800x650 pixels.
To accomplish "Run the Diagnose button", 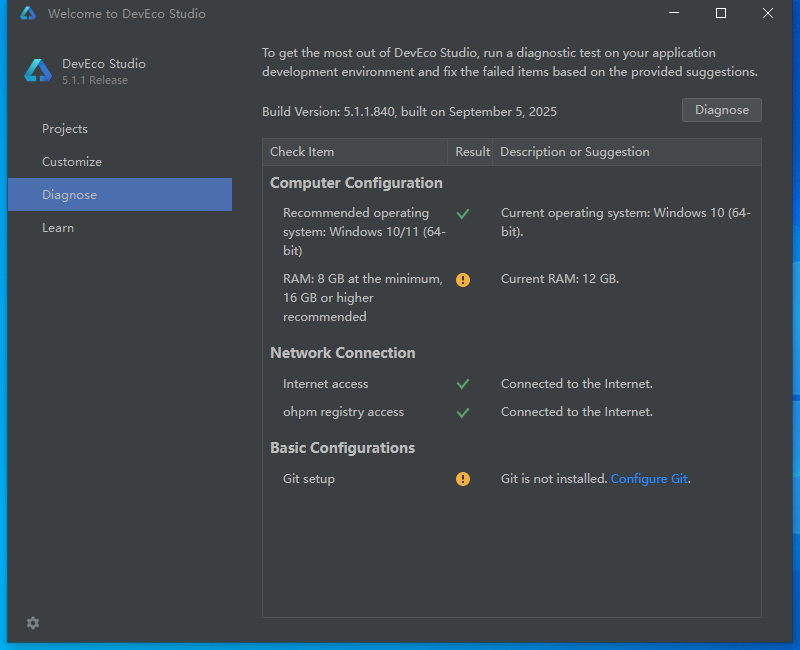I will tap(721, 110).
